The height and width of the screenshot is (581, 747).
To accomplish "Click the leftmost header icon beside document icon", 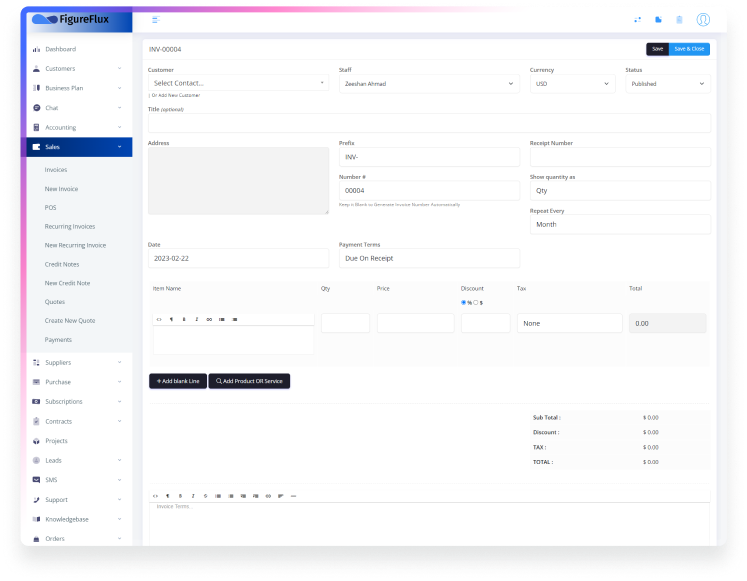I will click(x=637, y=20).
